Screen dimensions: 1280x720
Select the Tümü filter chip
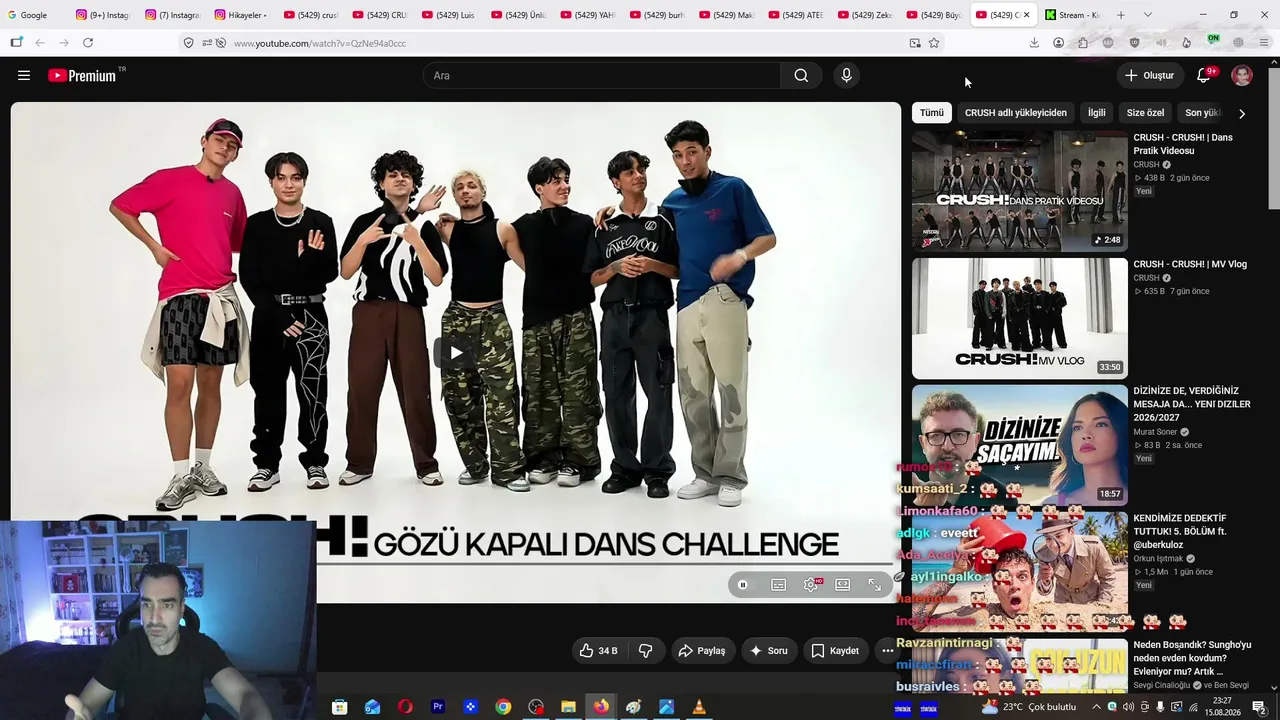(932, 113)
